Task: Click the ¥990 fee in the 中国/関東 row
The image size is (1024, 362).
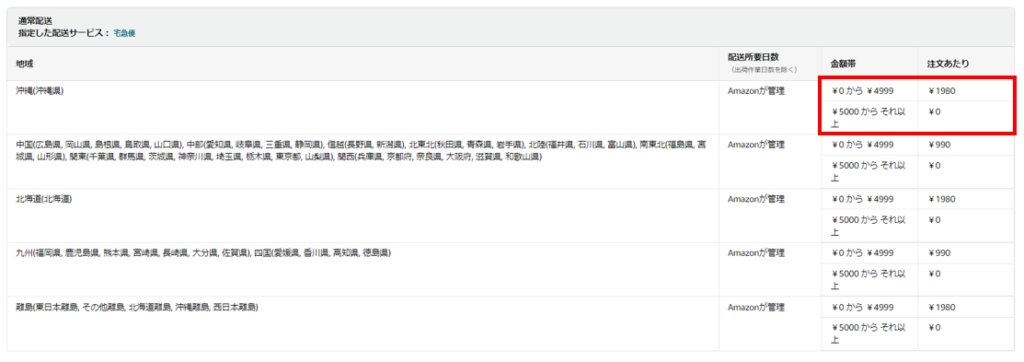Action: [x=939, y=144]
